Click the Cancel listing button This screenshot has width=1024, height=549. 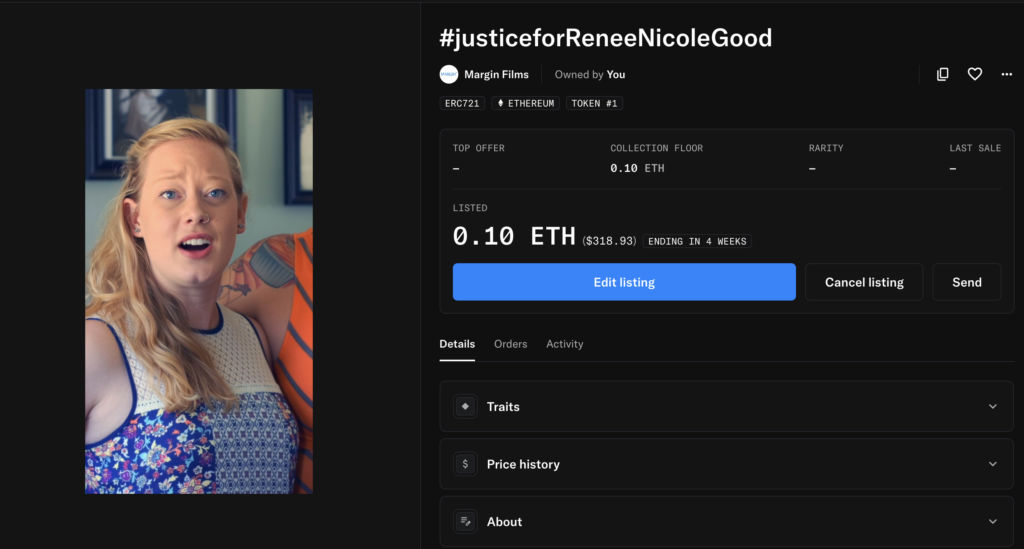click(x=864, y=282)
